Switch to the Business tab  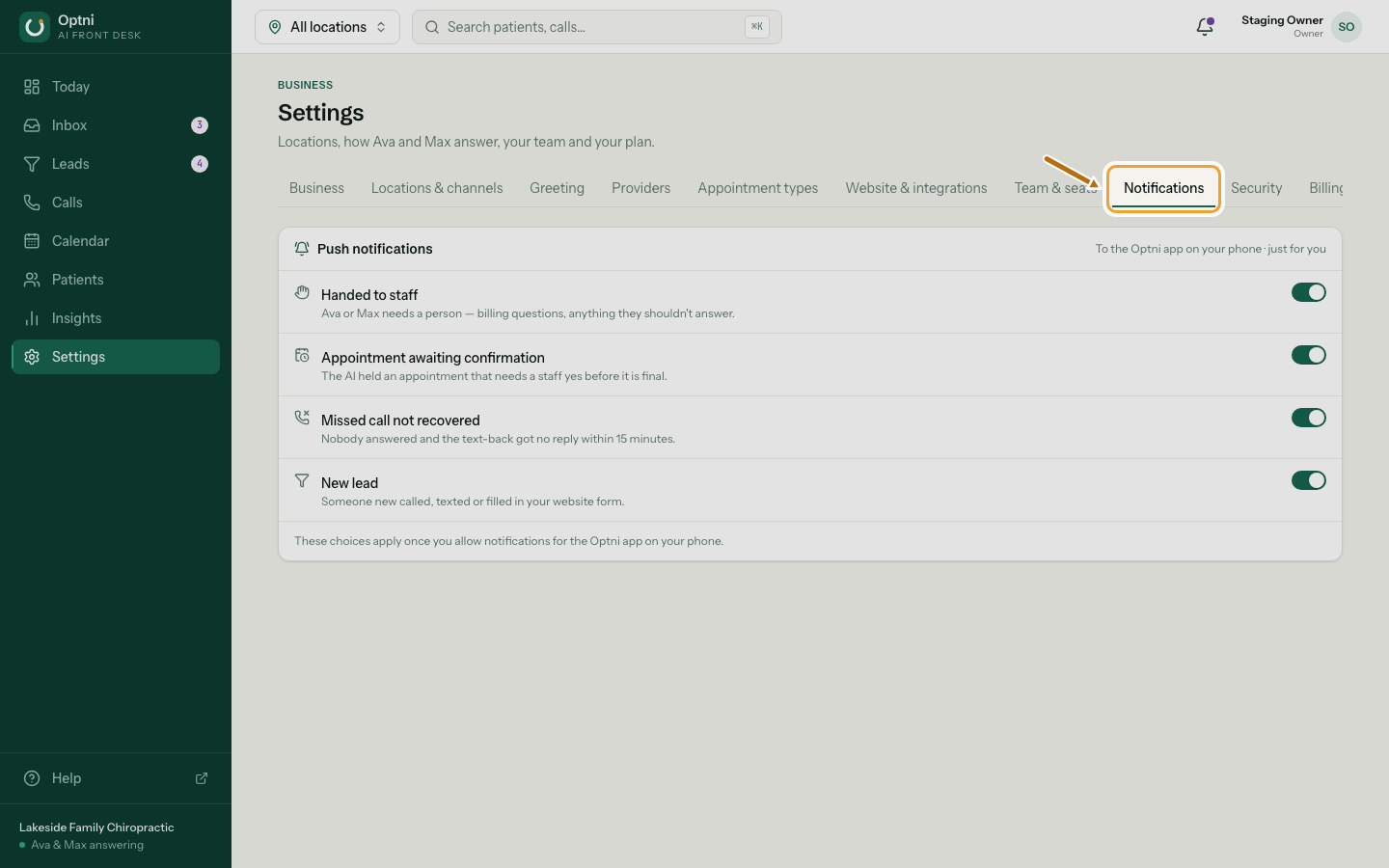coord(316,188)
